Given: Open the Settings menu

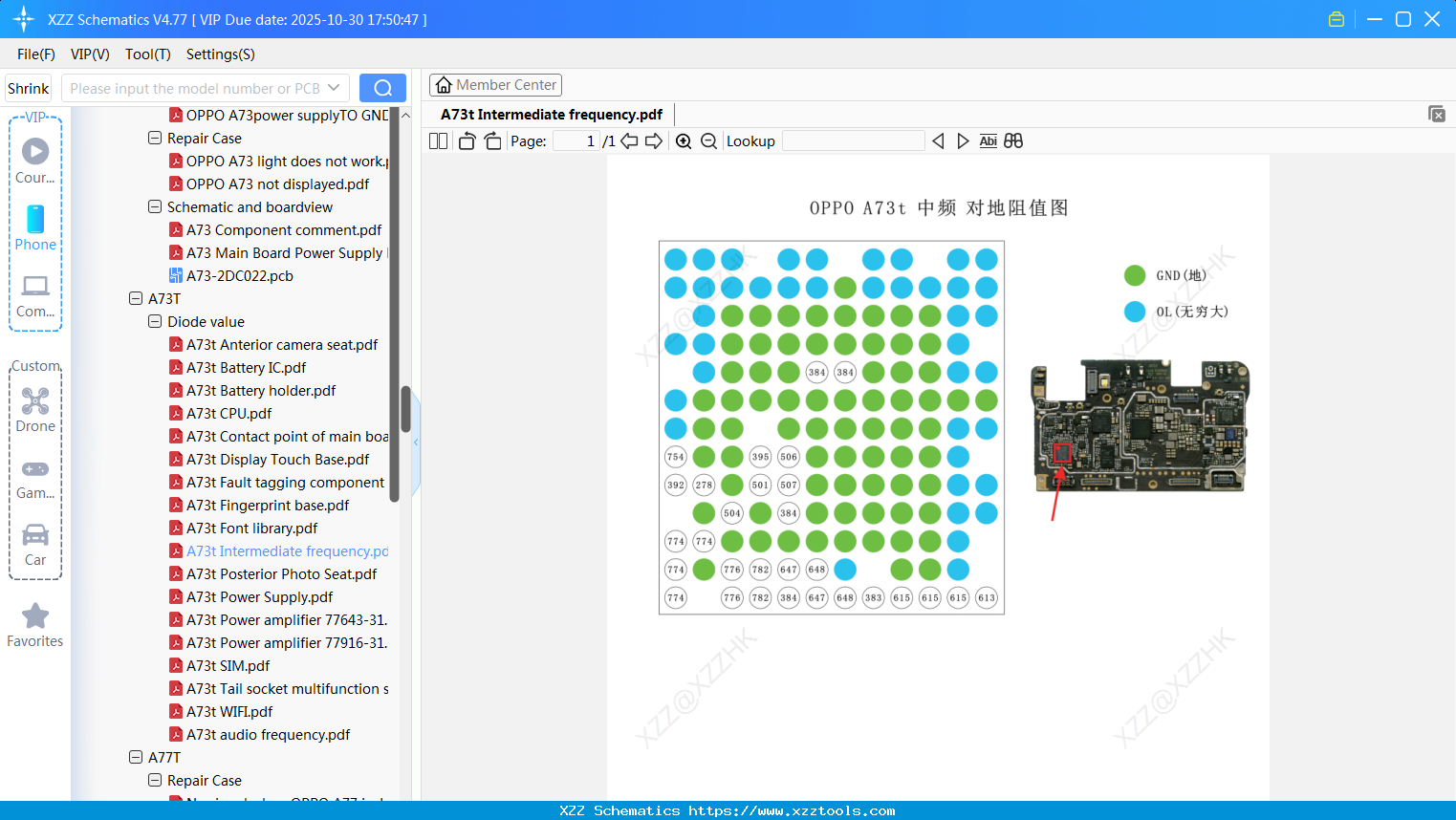Looking at the screenshot, I should [221, 54].
